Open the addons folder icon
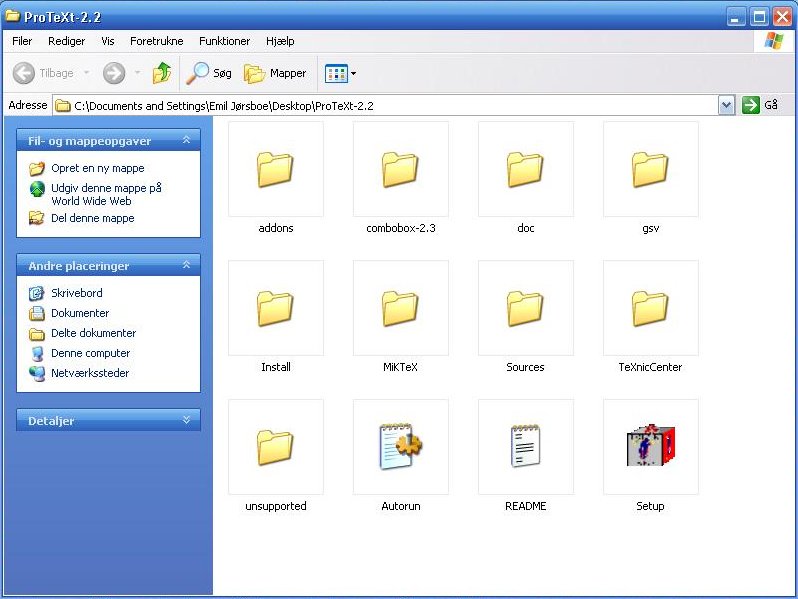 tap(275, 169)
